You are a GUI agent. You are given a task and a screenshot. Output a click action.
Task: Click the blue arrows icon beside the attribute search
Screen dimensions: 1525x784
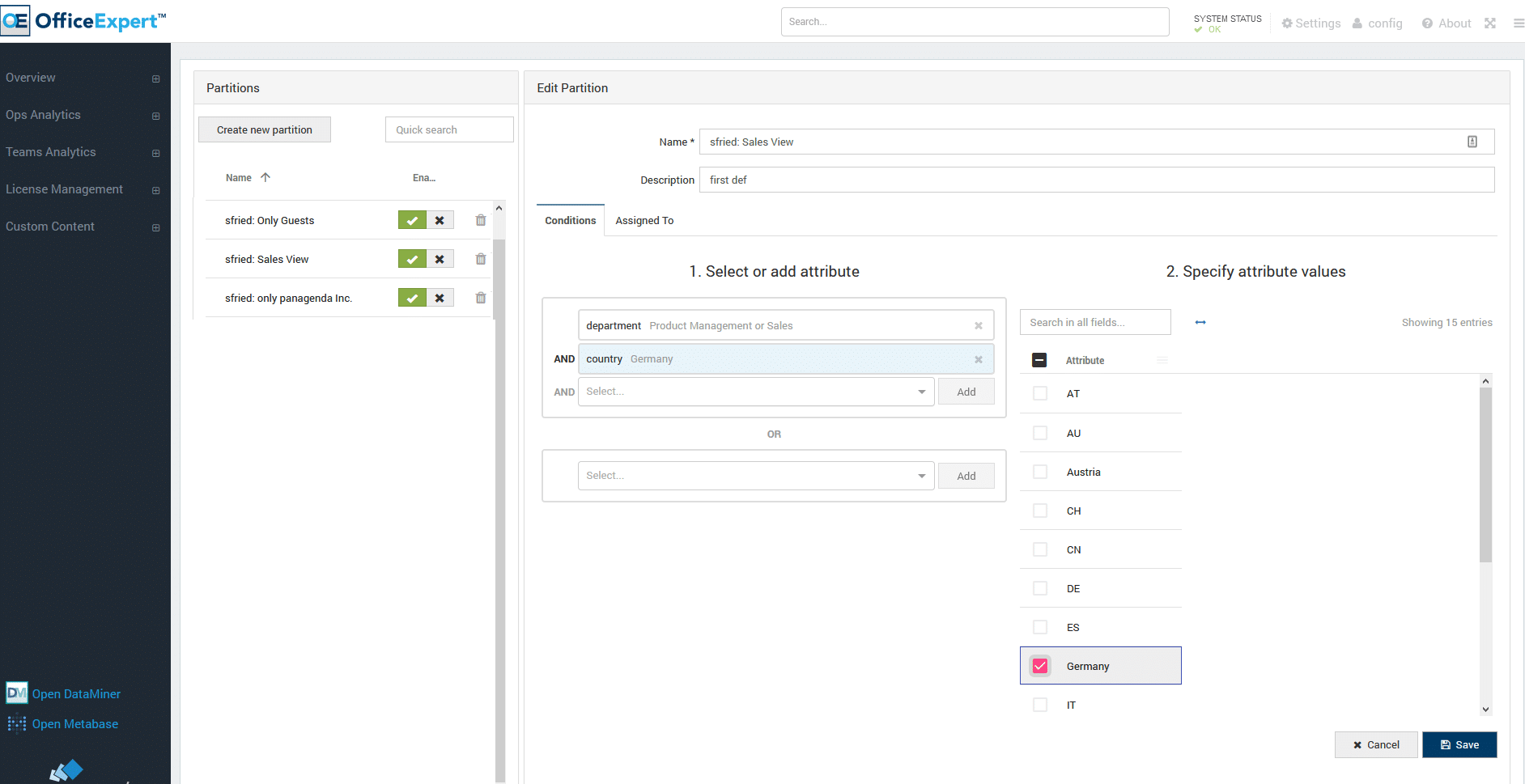click(1200, 322)
